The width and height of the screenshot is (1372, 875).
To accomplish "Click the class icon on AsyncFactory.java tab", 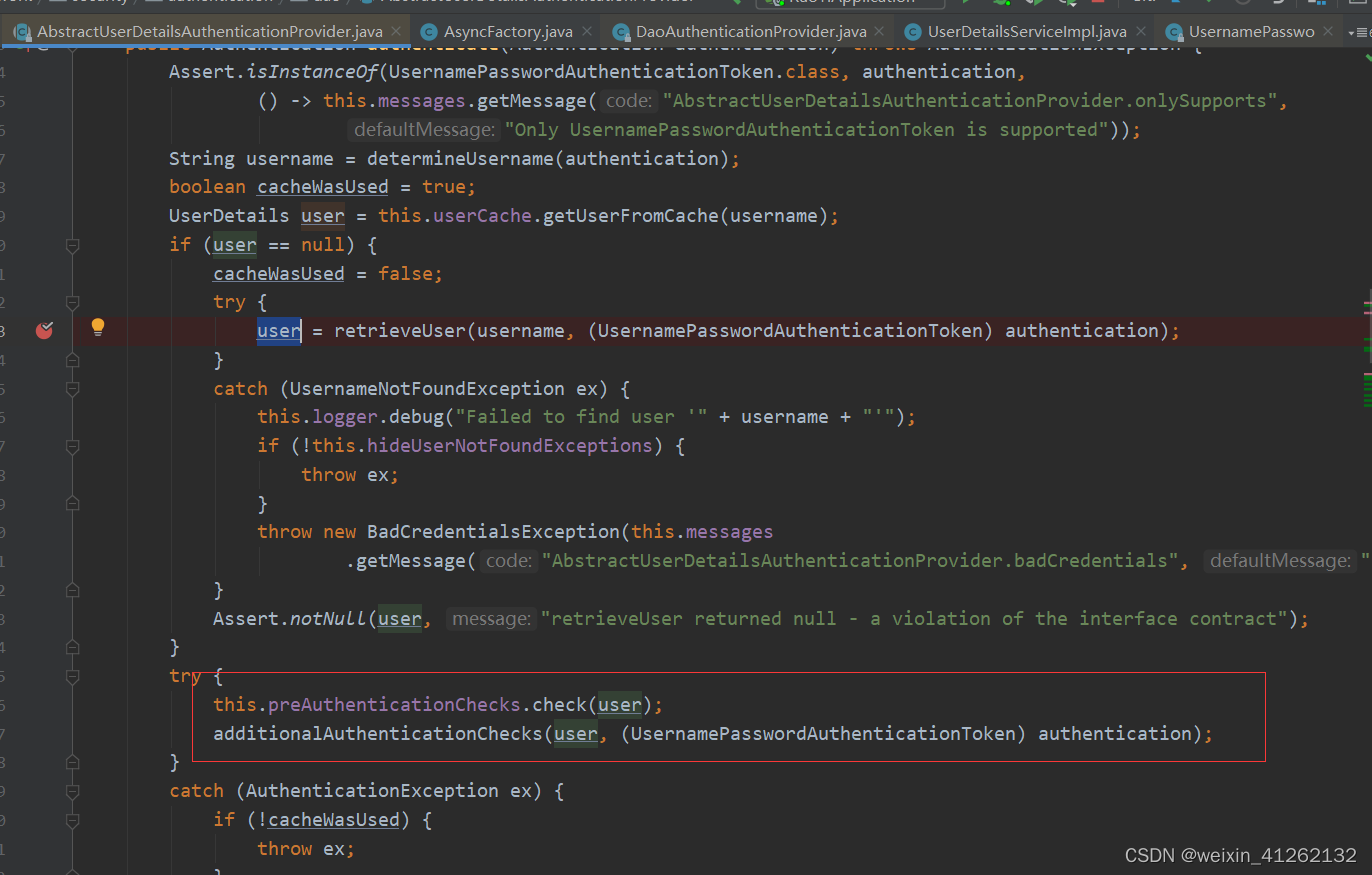I will (x=430, y=32).
